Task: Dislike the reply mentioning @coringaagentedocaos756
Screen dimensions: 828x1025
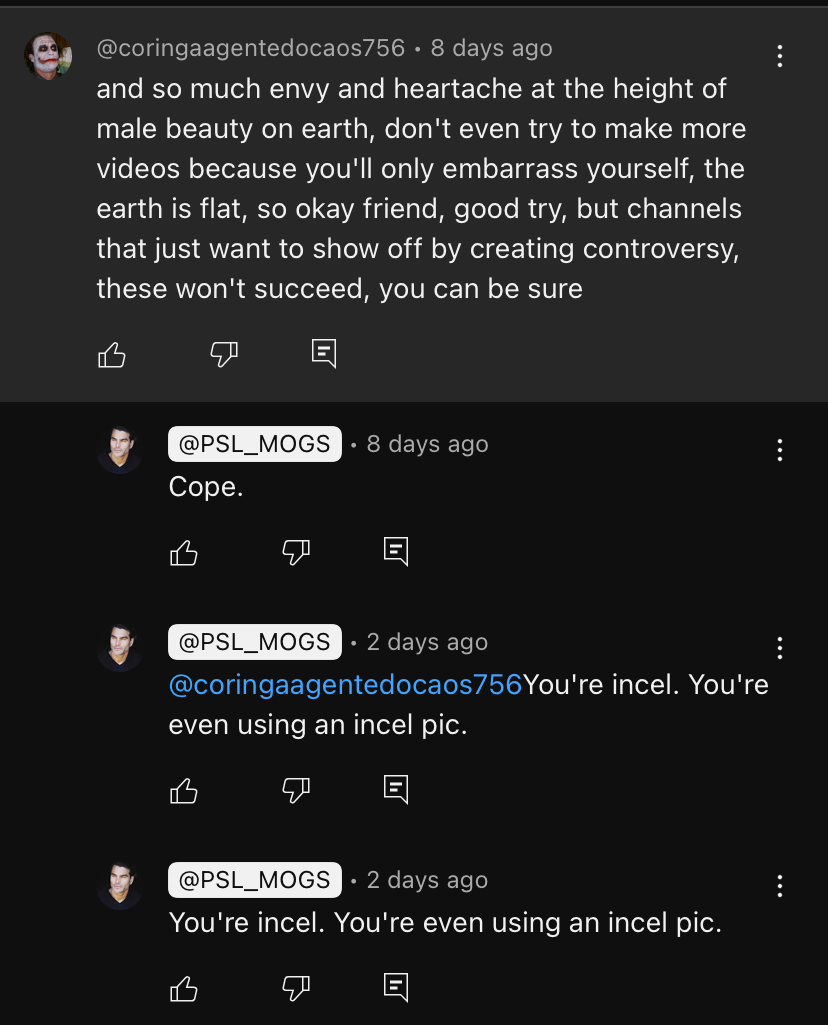Action: [x=296, y=790]
